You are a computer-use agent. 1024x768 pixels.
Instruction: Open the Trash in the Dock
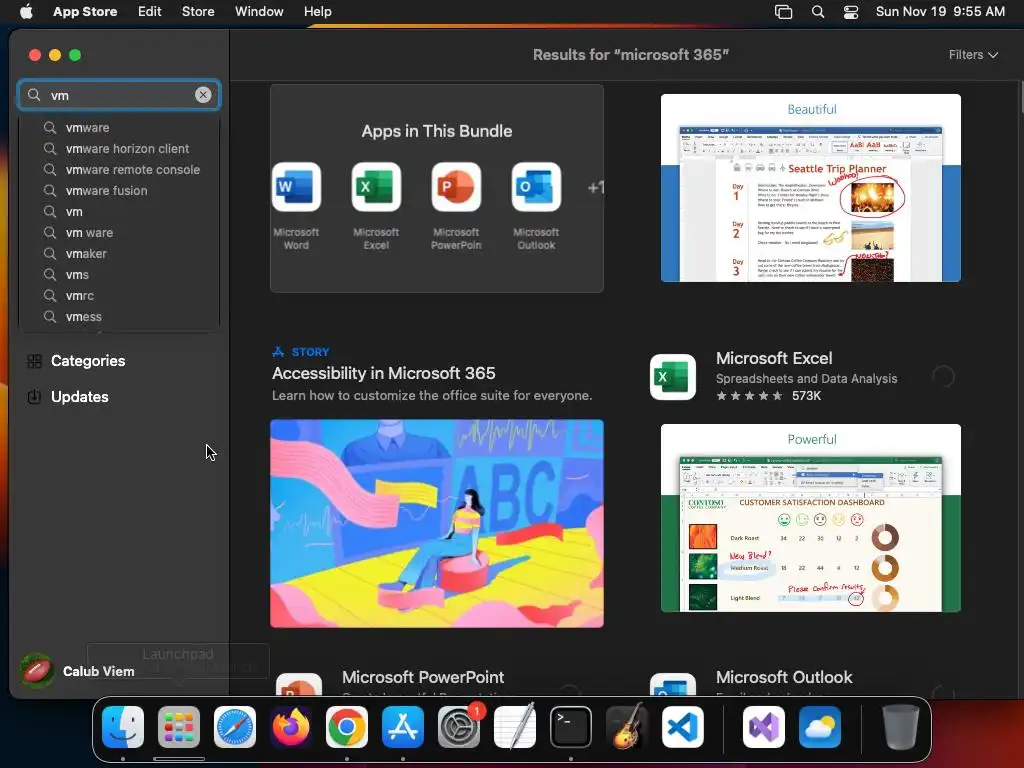tap(900, 727)
